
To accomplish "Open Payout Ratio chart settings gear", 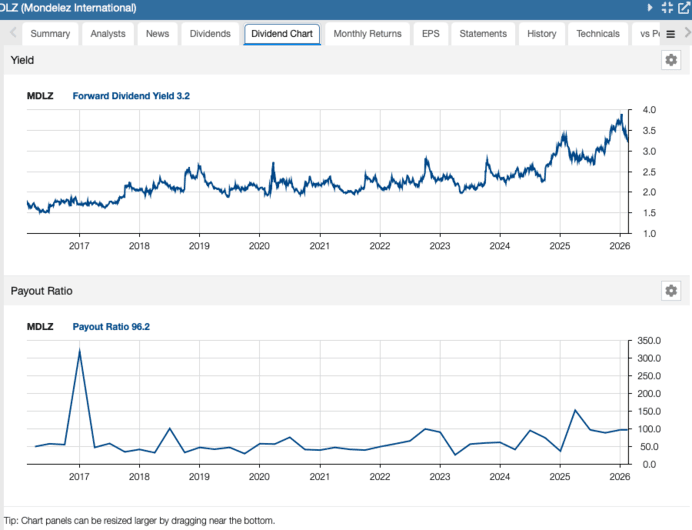I will click(671, 290).
